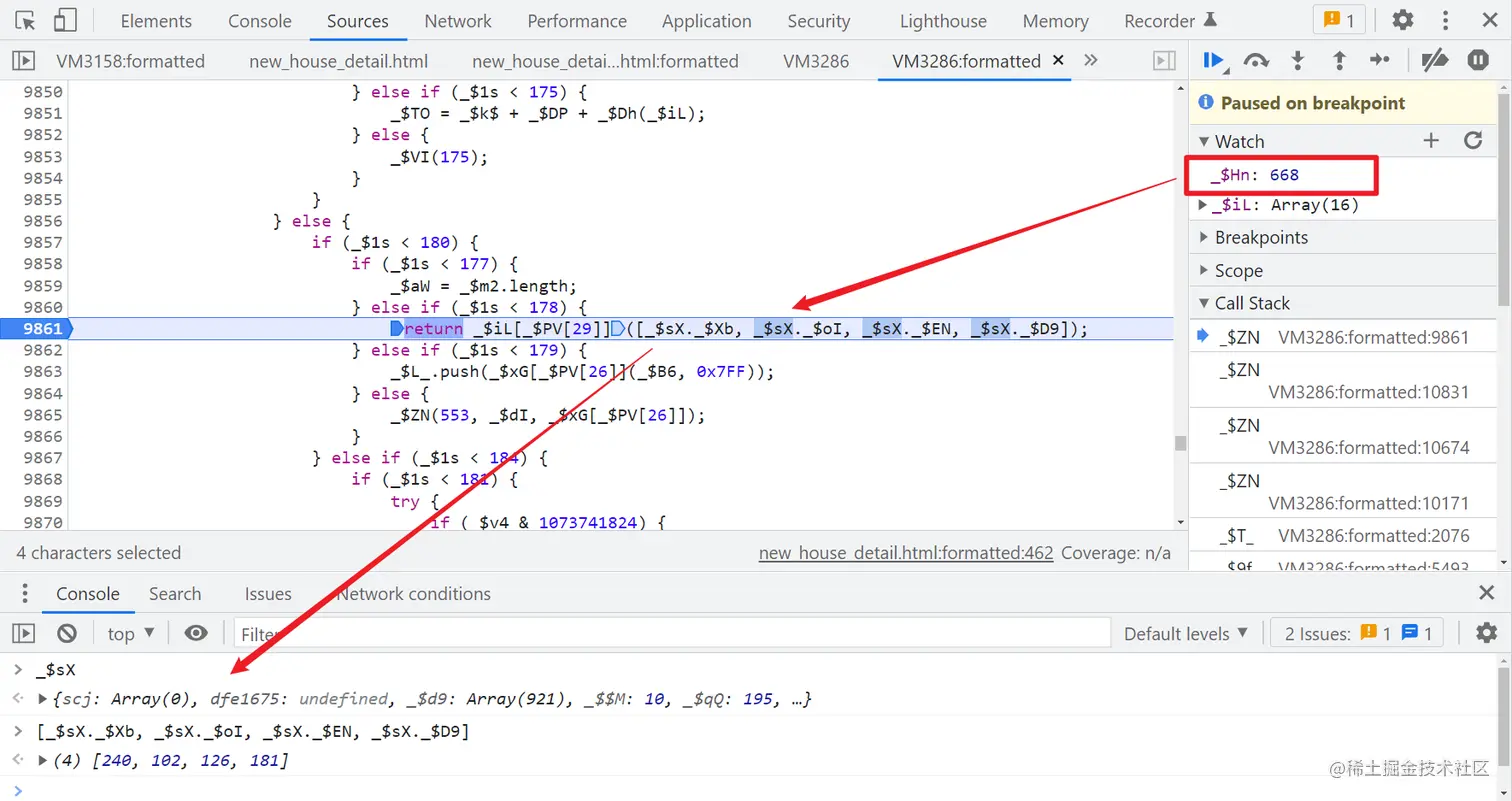
Task: Expand the (4) array output in console
Action: coord(42,761)
